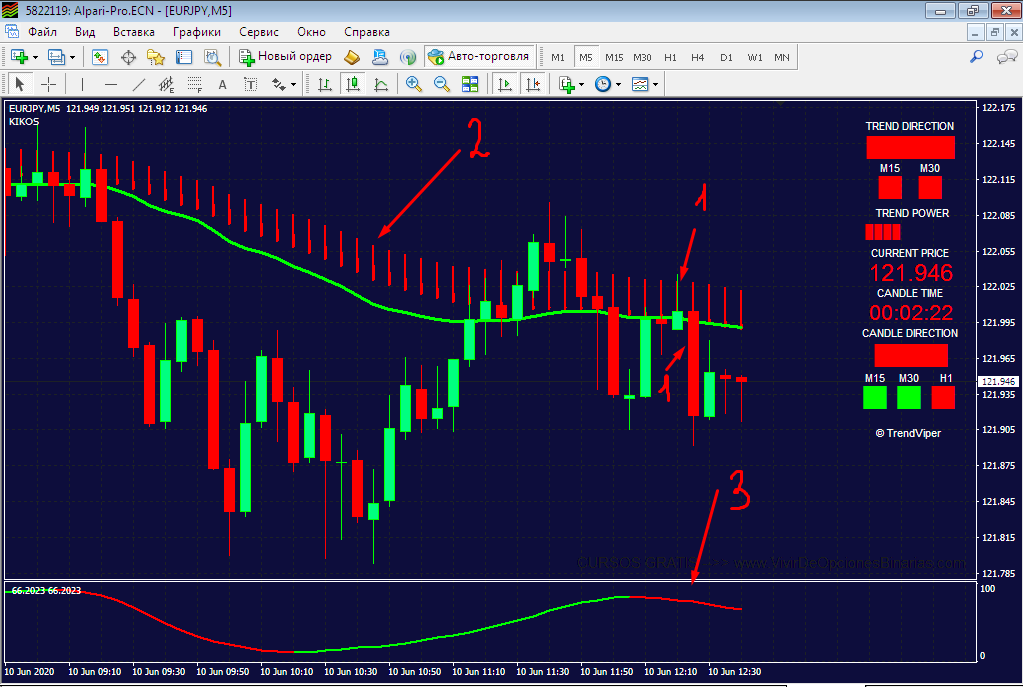
Task: Toggle the Авто-торговля button
Action: click(x=479, y=57)
